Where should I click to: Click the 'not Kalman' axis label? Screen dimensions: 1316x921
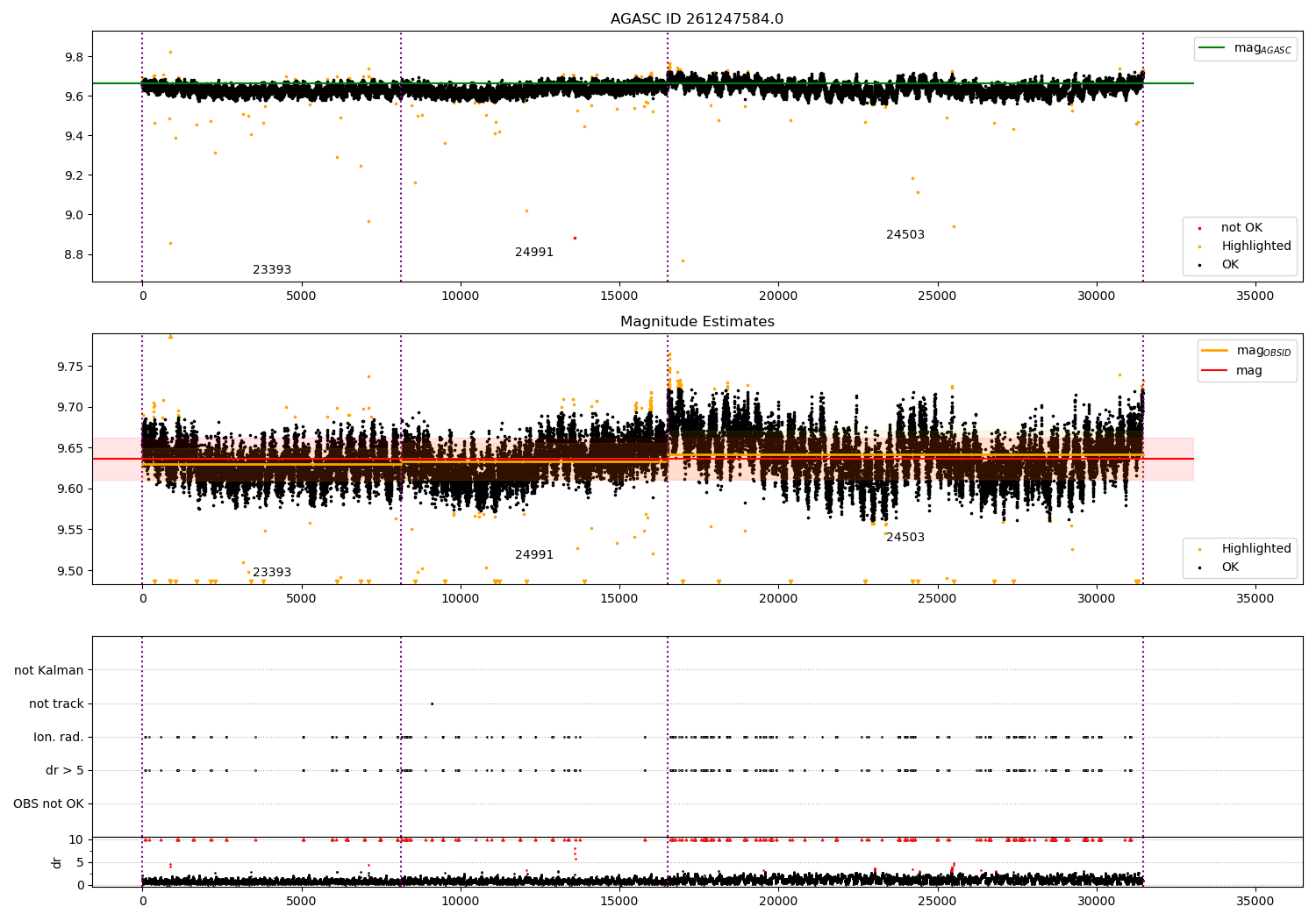click(49, 671)
